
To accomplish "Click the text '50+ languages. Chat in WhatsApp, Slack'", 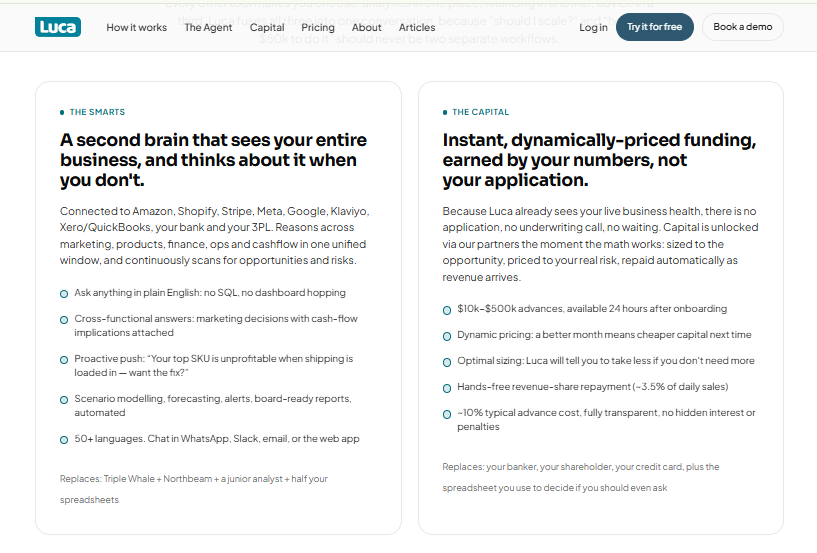I will pos(217,438).
